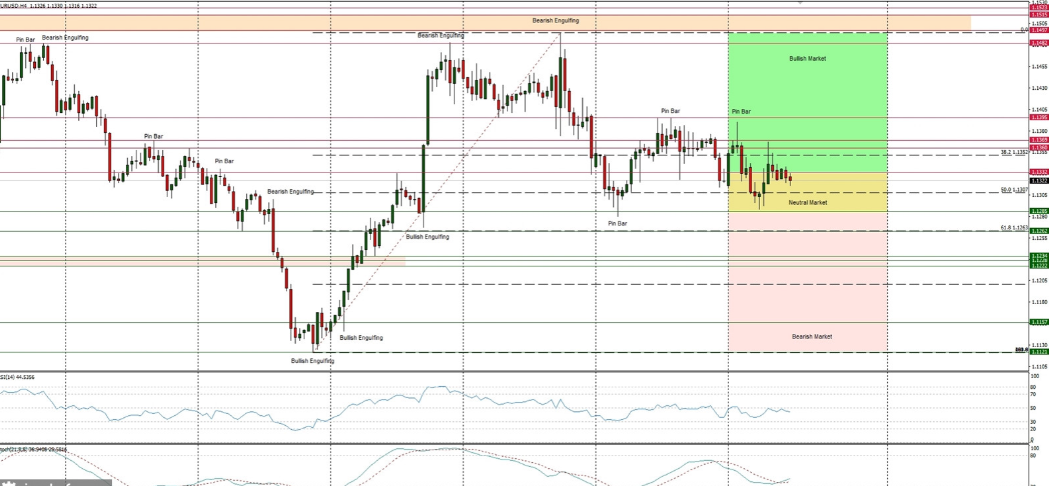Select the green 1.1285 price tag
Image resolution: width=1049 pixels, height=486 pixels.
point(1039,211)
